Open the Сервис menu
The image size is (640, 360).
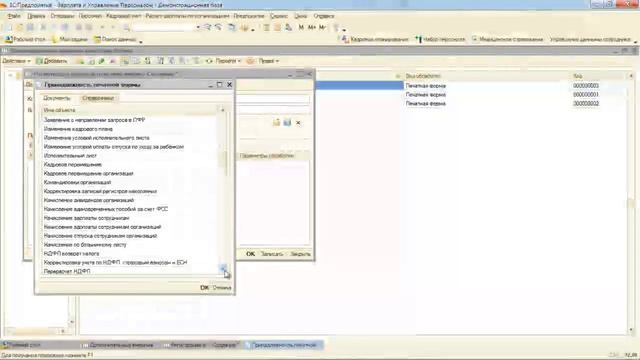point(279,16)
